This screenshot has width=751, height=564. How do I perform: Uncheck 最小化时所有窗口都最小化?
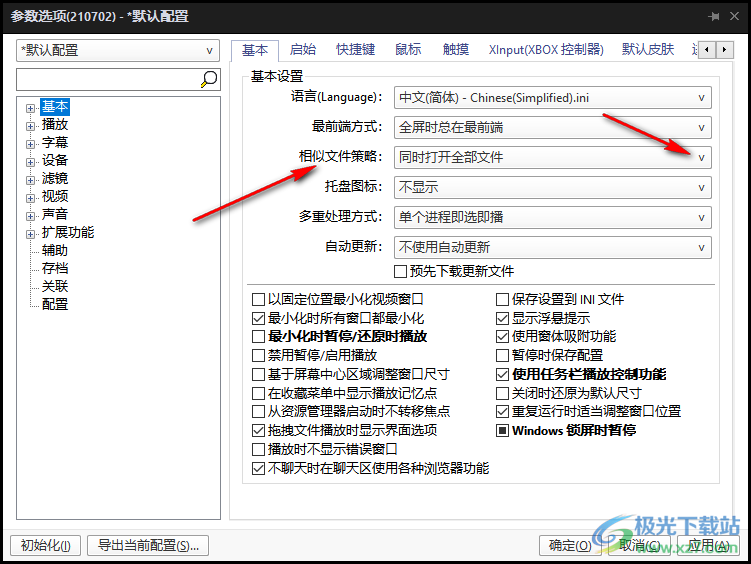pyautogui.click(x=258, y=318)
